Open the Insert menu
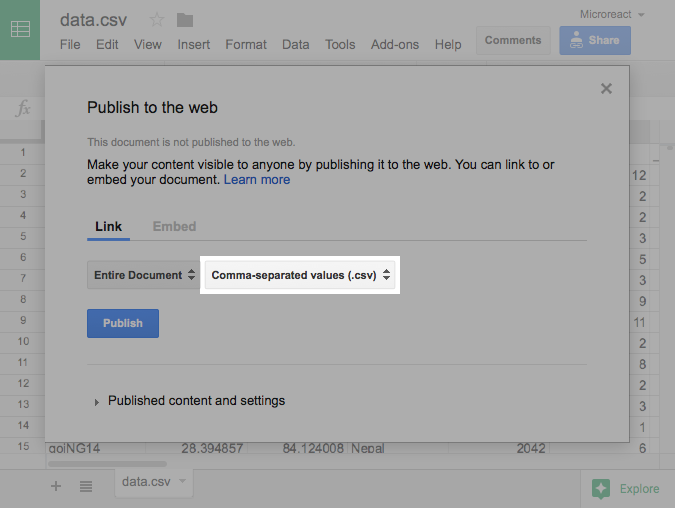 coord(194,44)
